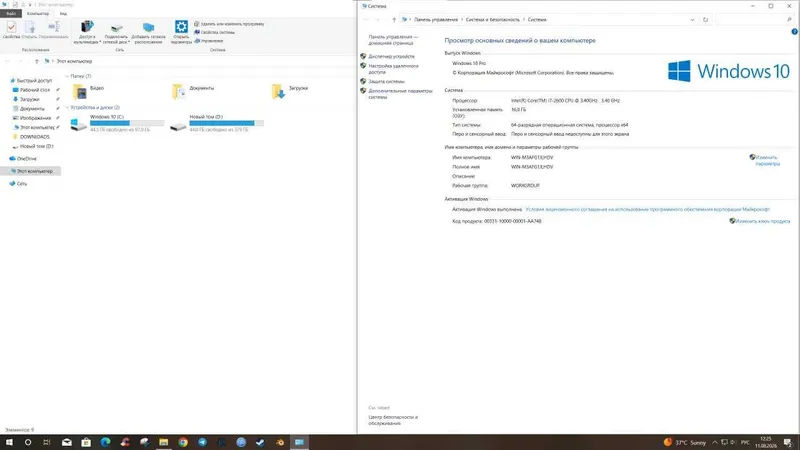Show hidden tray icons chevron
This screenshot has height=450, width=800.
coord(715,442)
